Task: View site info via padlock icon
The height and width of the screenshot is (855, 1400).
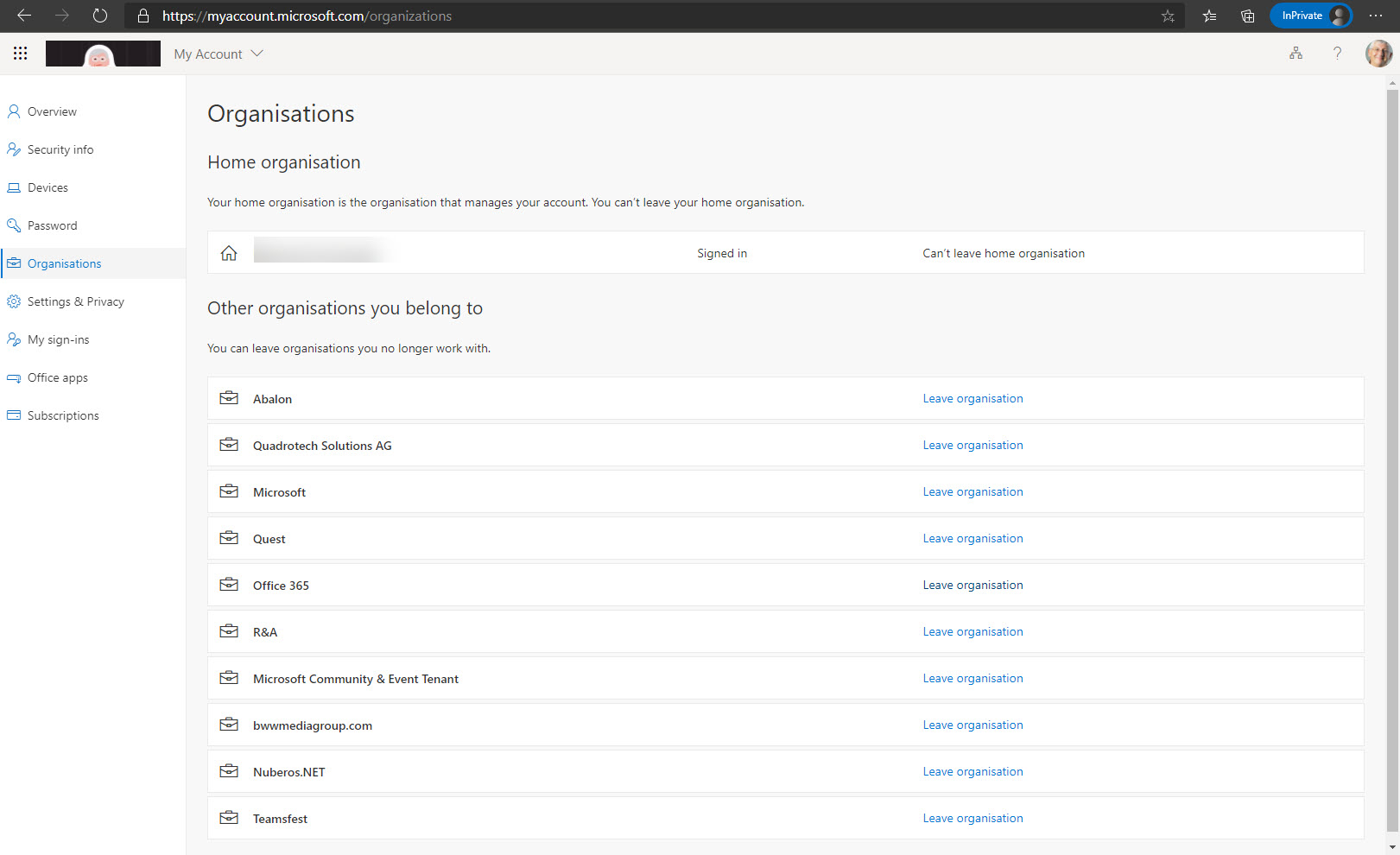Action: coord(143,16)
